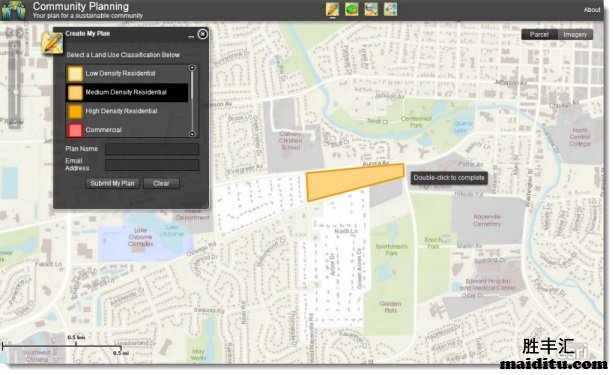Open the green comment bubble tool
This screenshot has height=375, width=615.
coord(351,9)
